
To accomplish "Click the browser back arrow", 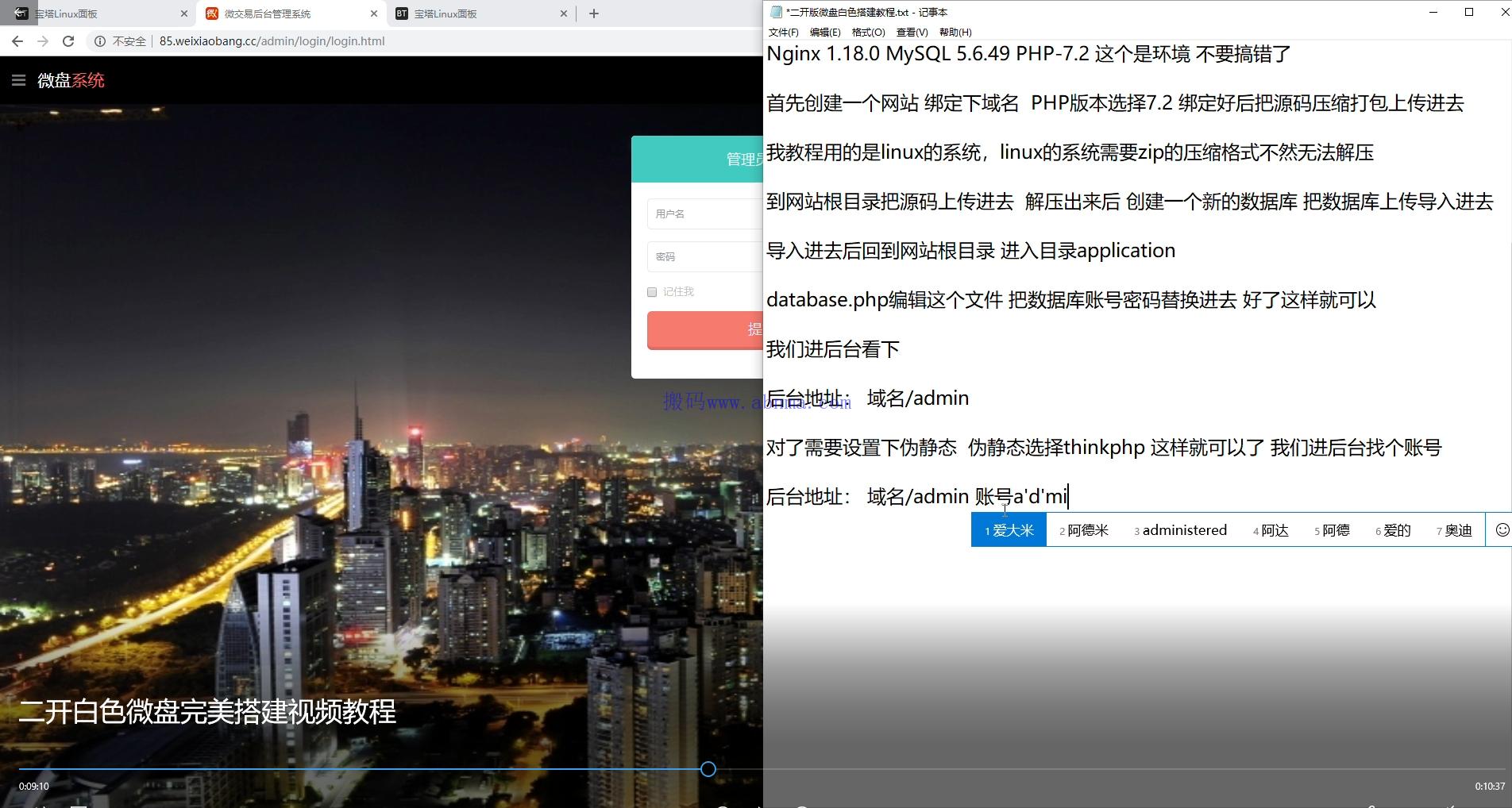I will (17, 41).
